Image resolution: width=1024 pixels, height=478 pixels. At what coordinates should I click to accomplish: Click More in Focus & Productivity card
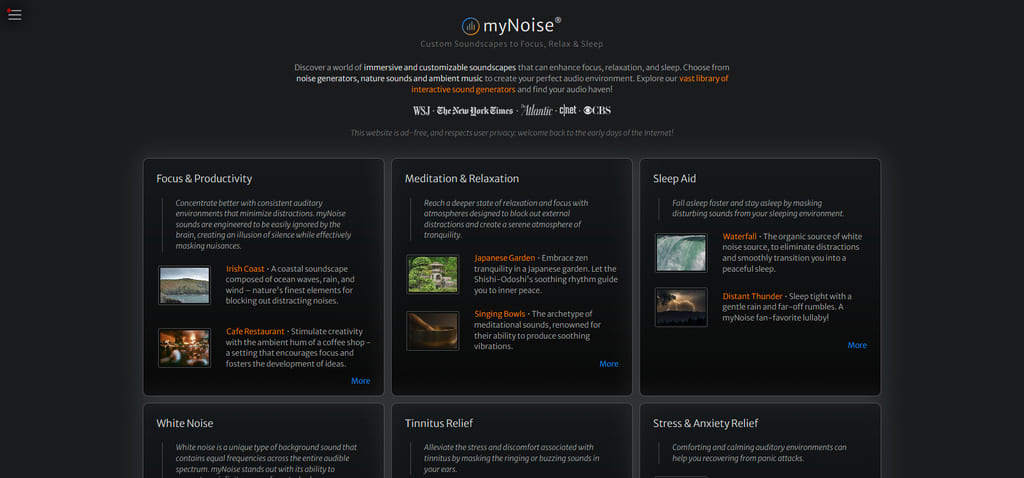coord(360,381)
